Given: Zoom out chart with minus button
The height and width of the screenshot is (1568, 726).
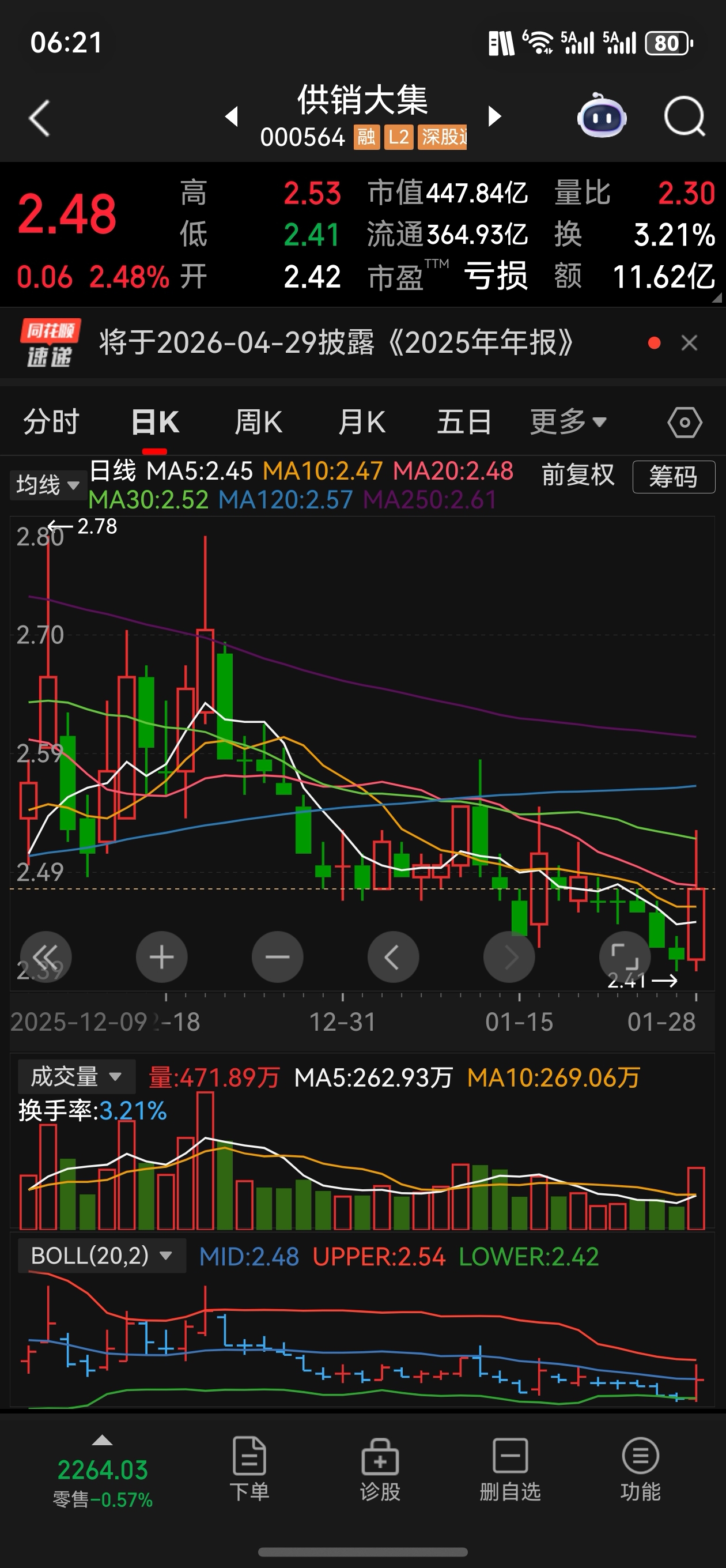Looking at the screenshot, I should pos(278,957).
